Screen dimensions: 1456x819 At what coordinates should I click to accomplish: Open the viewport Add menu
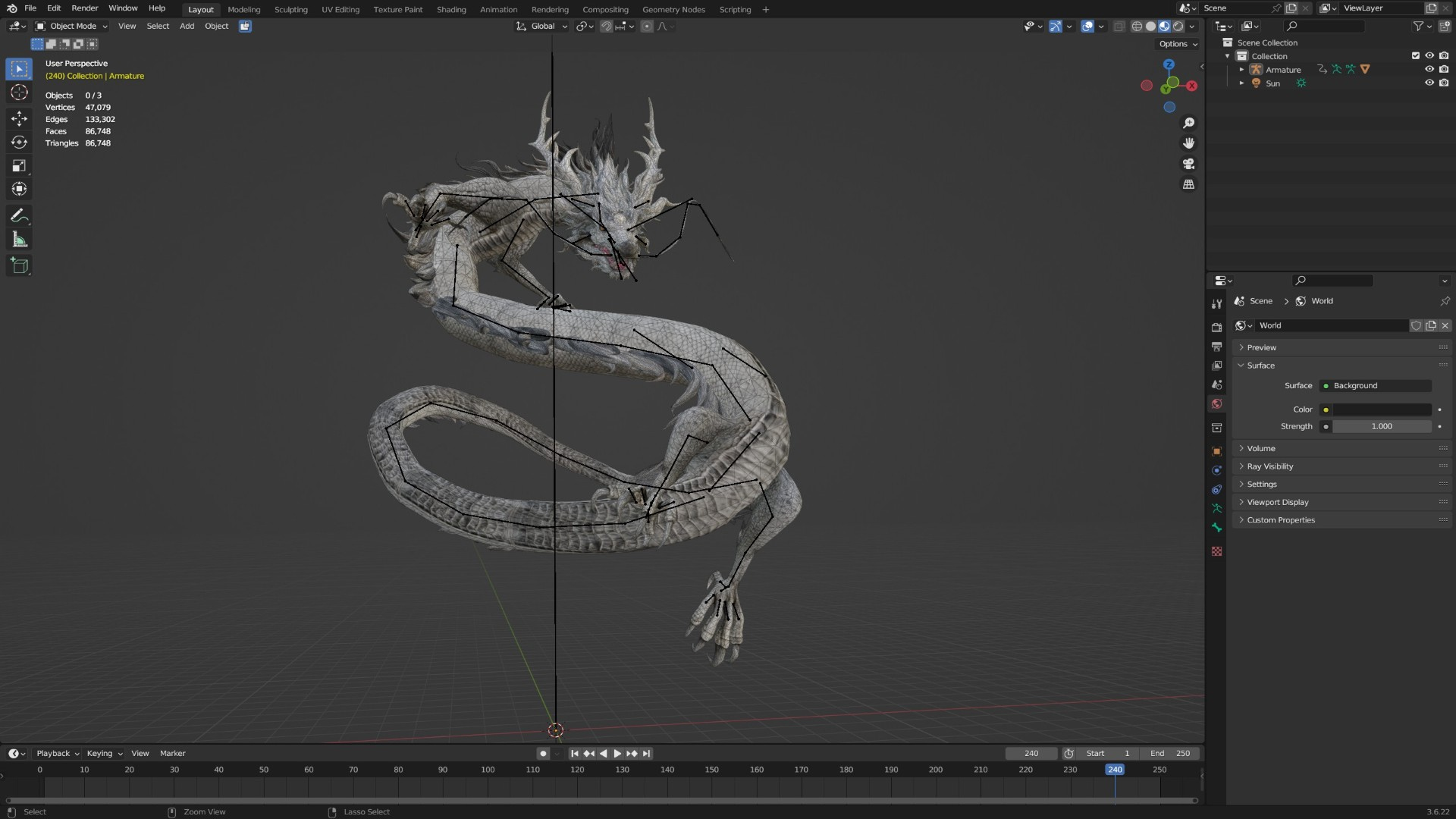(x=187, y=26)
